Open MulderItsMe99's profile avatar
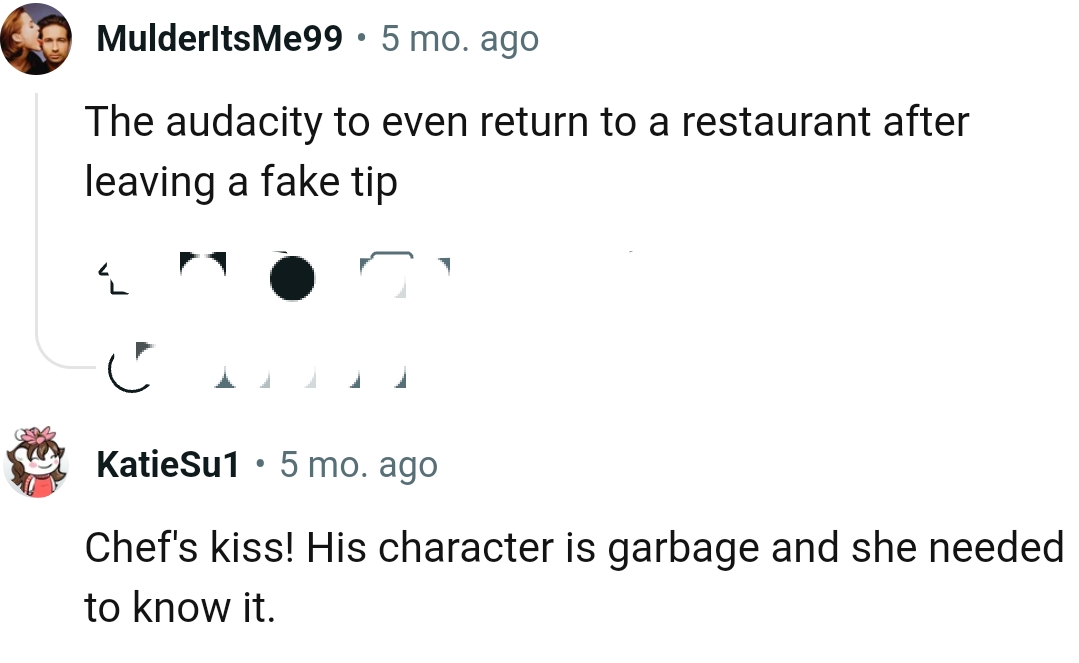The image size is (1079, 663). pyautogui.click(x=35, y=39)
